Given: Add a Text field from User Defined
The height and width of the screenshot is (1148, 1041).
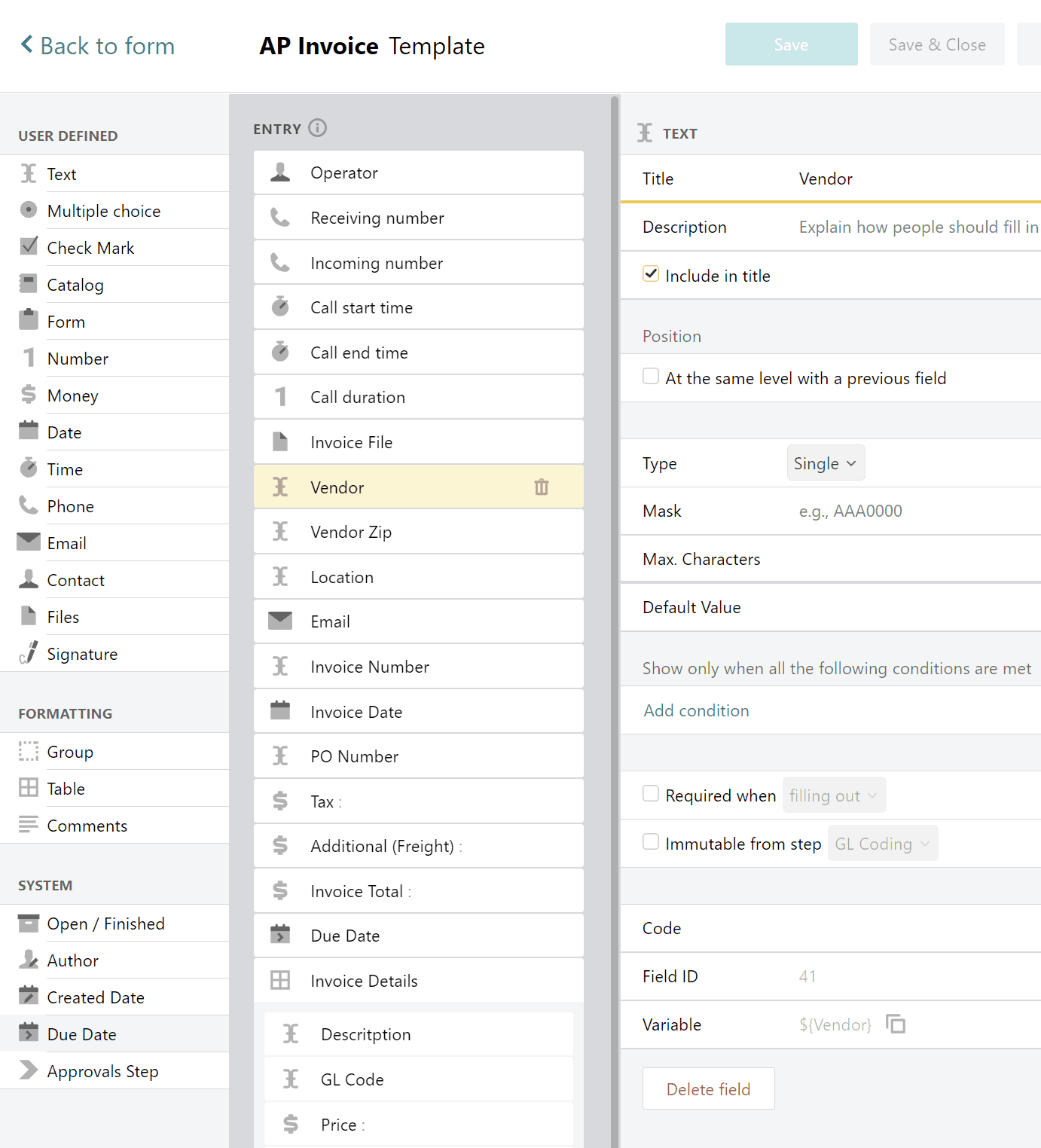Looking at the screenshot, I should (x=62, y=173).
